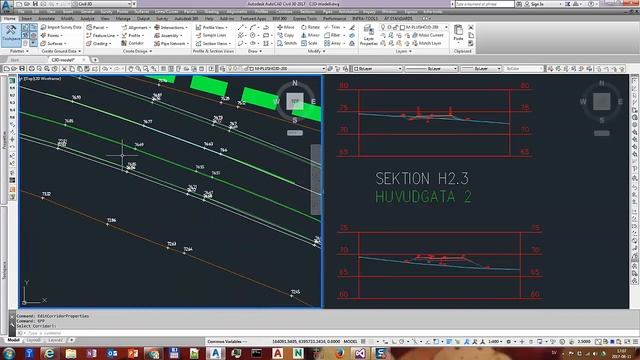Toggle the grid display status button
The height and width of the screenshot is (360, 640).
363,341
